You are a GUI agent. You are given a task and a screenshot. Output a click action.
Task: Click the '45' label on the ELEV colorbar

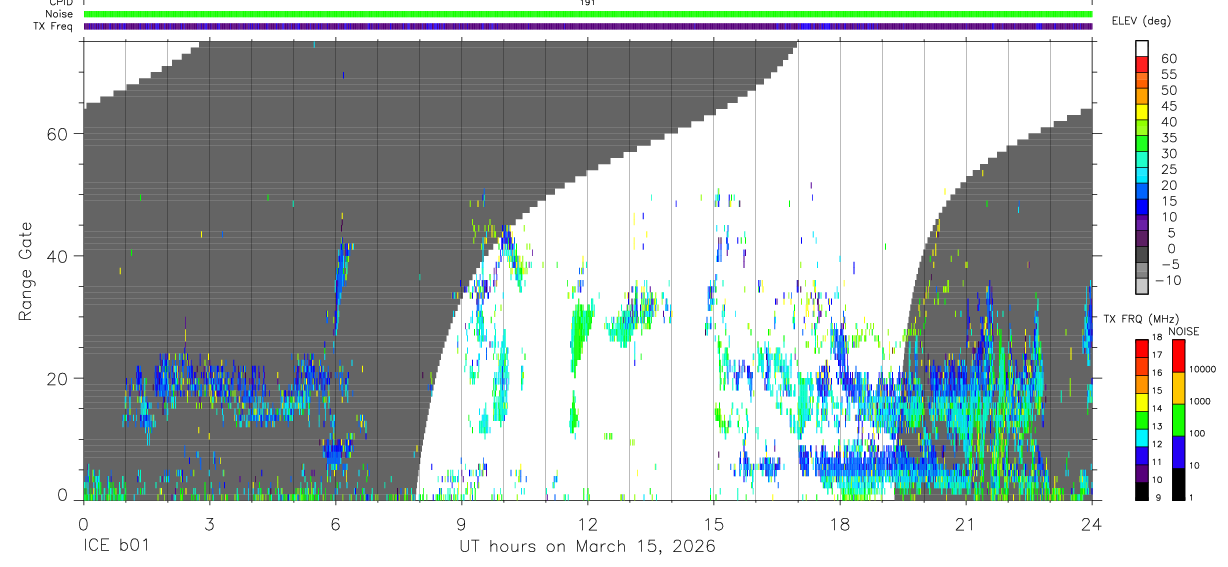(x=1169, y=107)
